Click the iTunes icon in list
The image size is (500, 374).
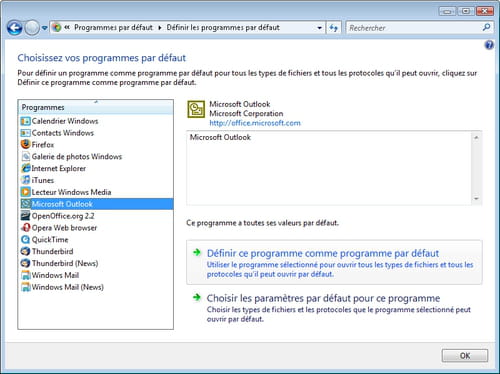(x=26, y=180)
